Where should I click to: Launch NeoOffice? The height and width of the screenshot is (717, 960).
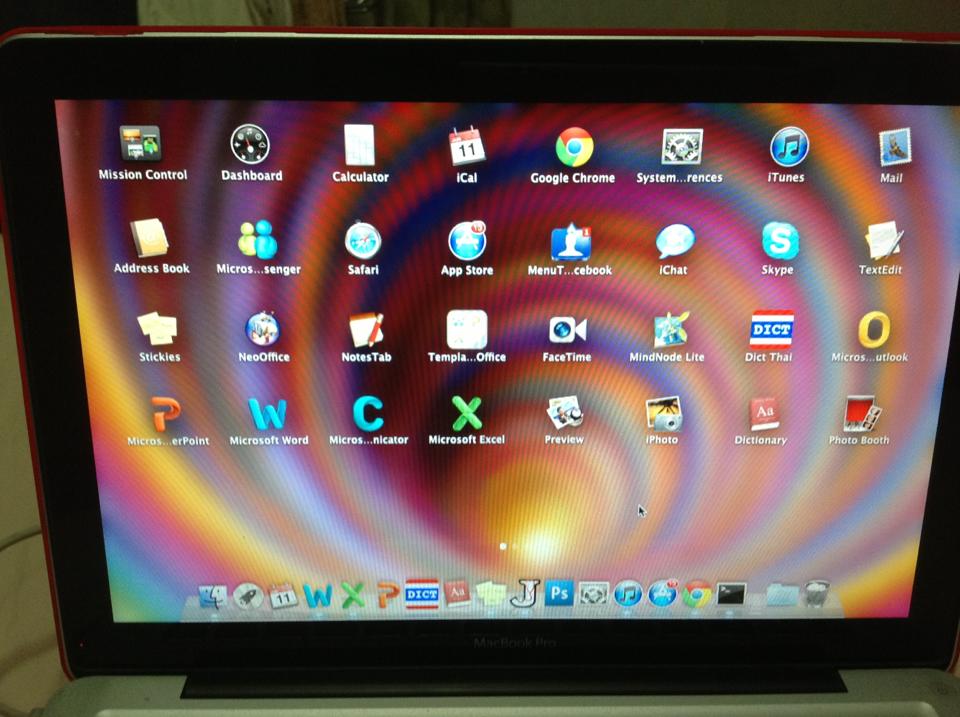pos(262,329)
